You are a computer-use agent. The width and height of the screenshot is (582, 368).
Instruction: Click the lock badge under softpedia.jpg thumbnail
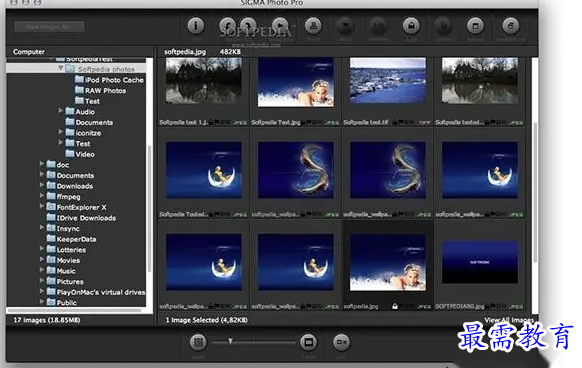pyautogui.click(x=395, y=306)
